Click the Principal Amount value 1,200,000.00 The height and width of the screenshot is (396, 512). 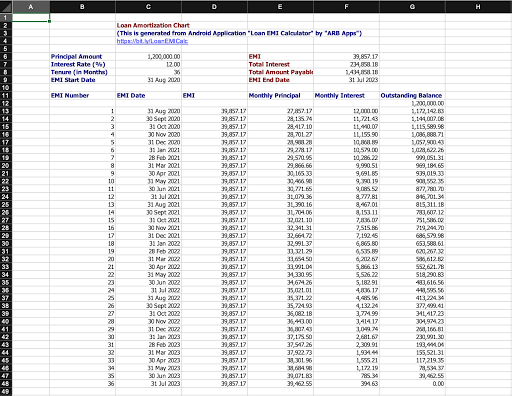tap(148, 57)
